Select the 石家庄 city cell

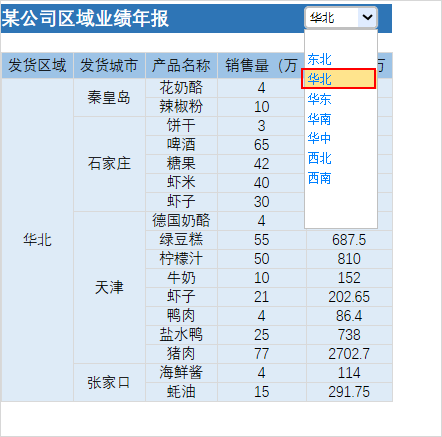click(109, 164)
